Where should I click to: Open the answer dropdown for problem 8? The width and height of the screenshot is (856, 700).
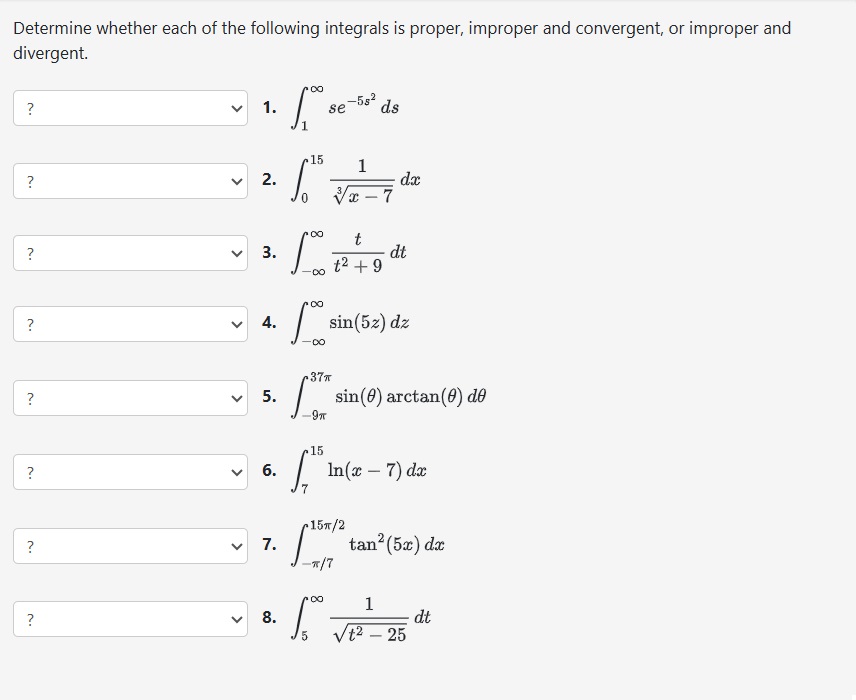pos(130,621)
